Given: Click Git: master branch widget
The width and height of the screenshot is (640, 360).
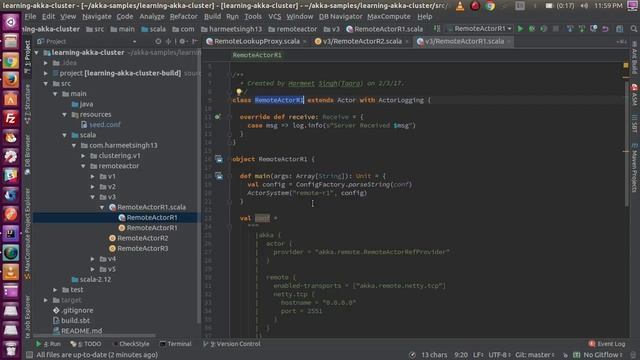Looking at the screenshot, I should (x=535, y=355).
